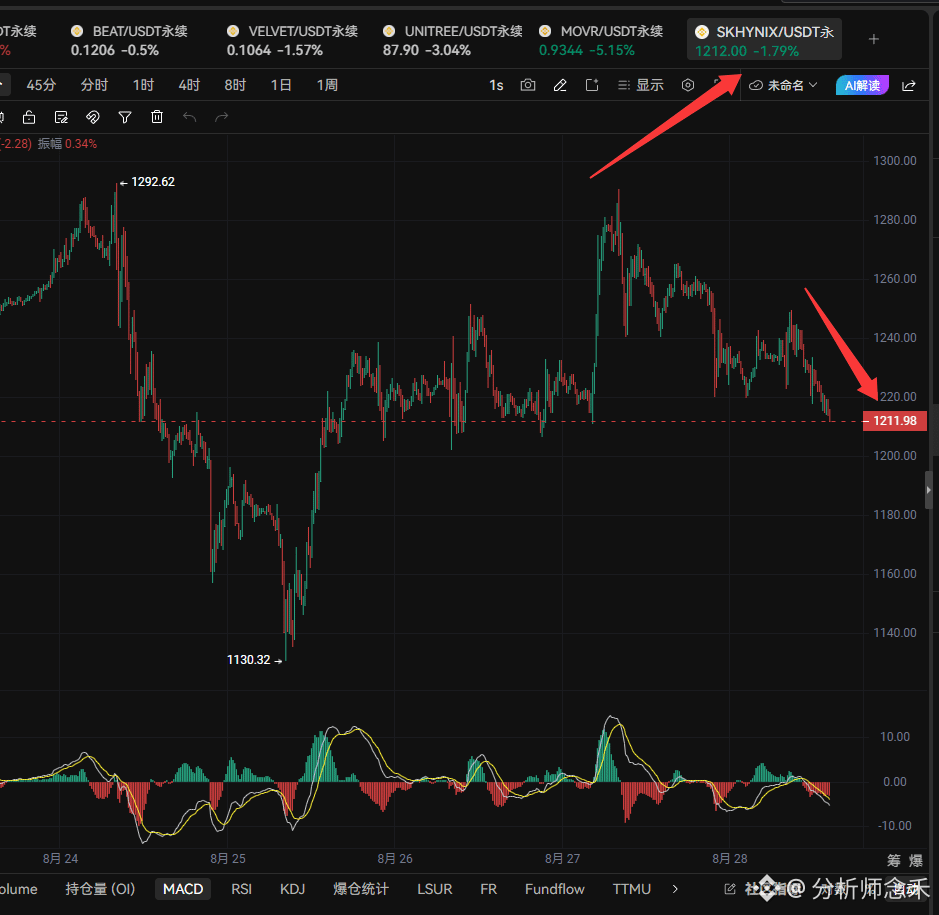The height and width of the screenshot is (915, 939).
Task: Click the new layout sparkle icon
Action: pyautogui.click(x=592, y=85)
